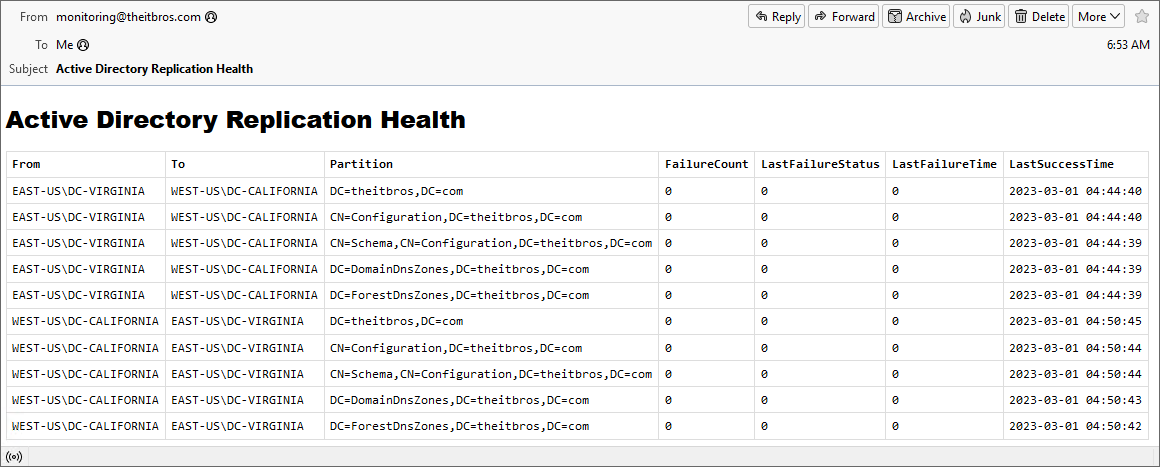
Task: Open the More actions dropdown
Action: pyautogui.click(x=1098, y=17)
